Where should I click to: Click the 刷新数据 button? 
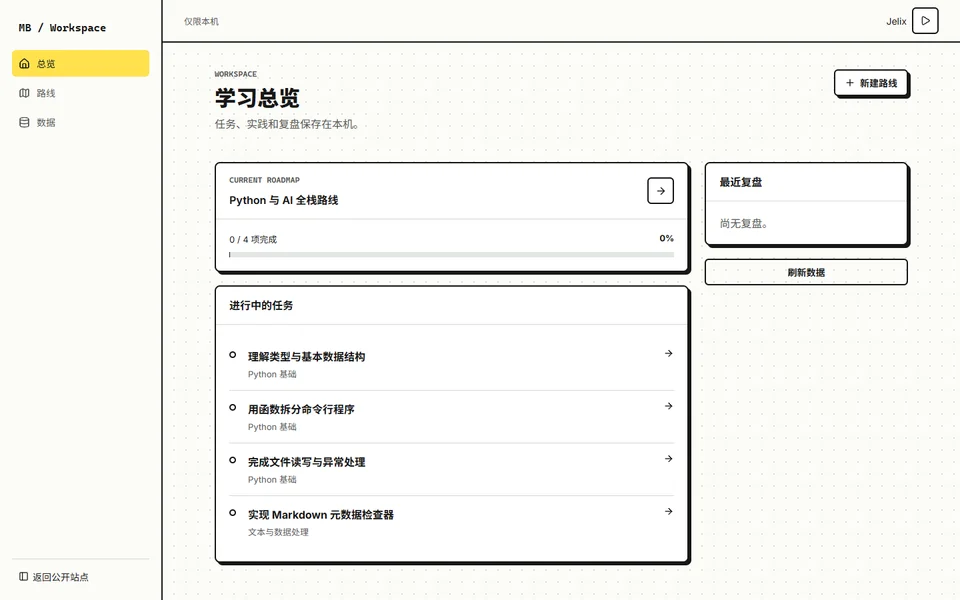(806, 272)
